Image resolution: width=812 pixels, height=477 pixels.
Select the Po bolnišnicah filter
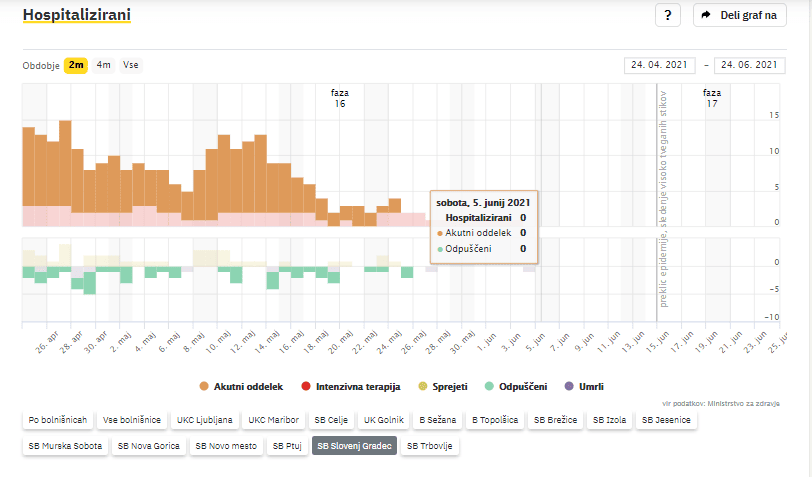click(58, 420)
